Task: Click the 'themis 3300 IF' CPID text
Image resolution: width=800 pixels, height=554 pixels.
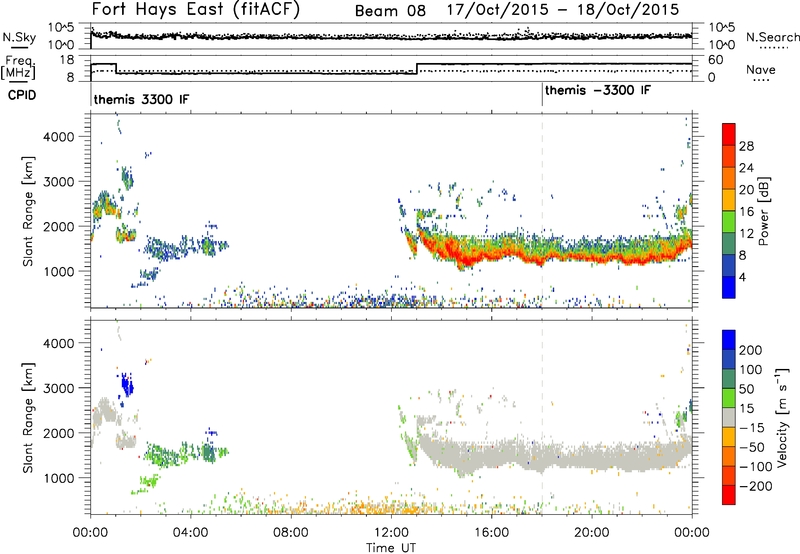Action: 141,99
